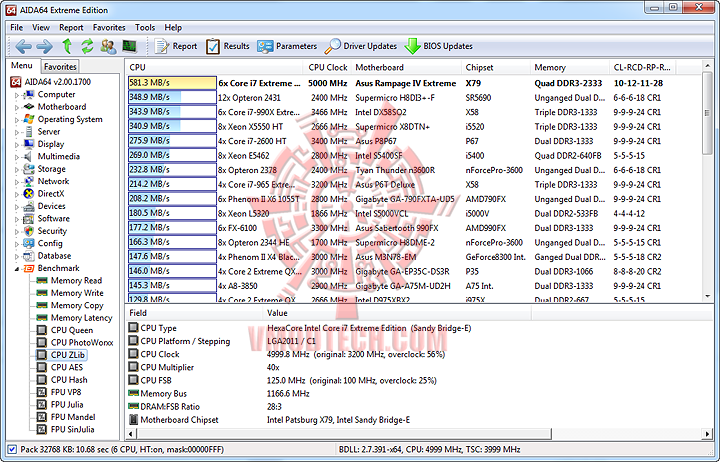Select the CPU Multiplier field row

(328, 367)
